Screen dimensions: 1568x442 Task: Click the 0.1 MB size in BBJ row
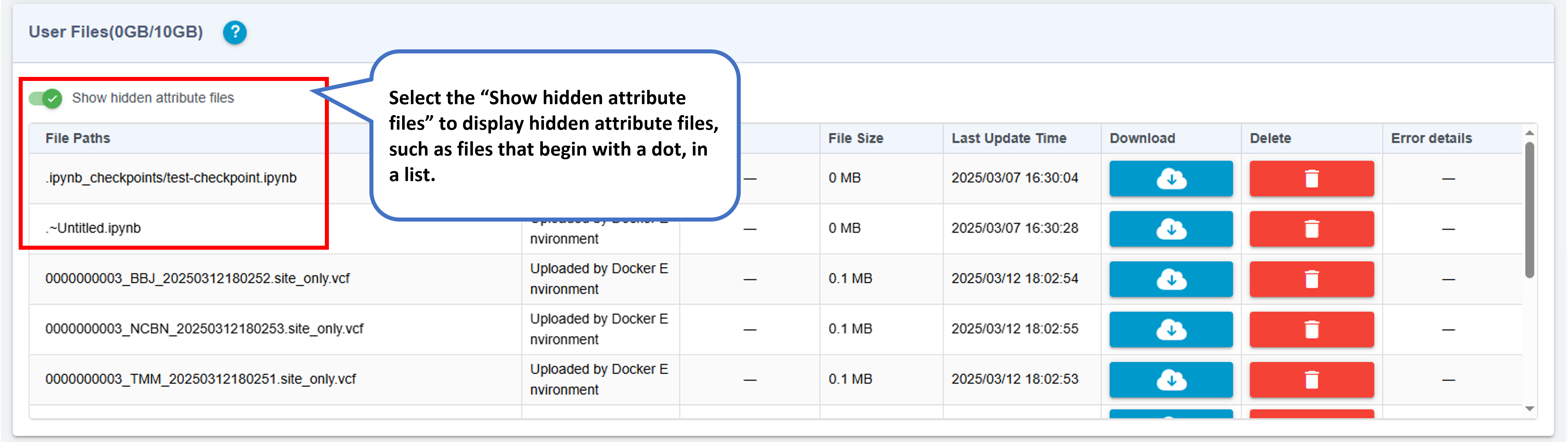click(850, 279)
